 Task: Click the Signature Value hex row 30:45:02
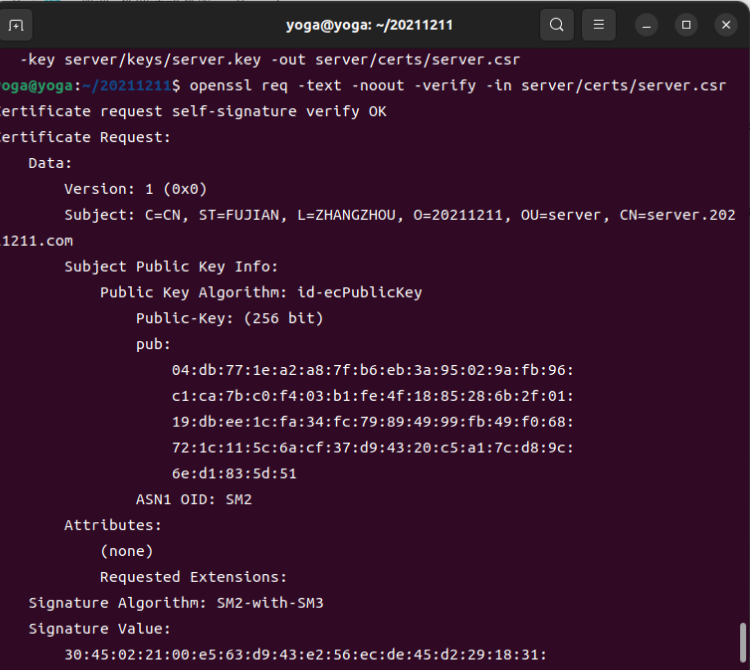(x=306, y=655)
